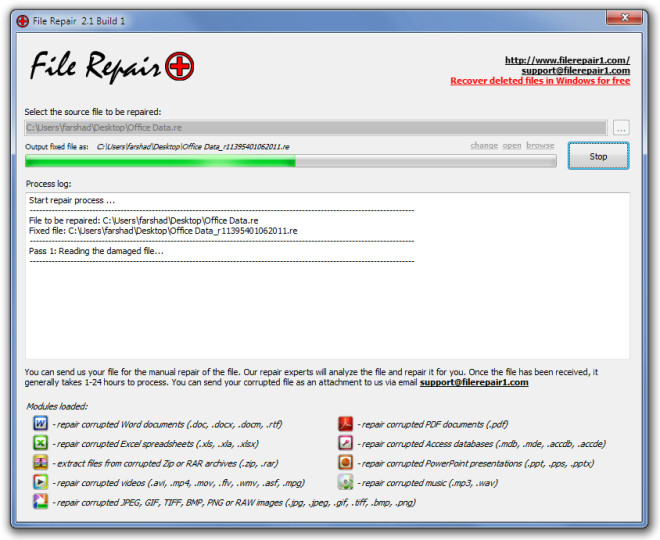Image resolution: width=660 pixels, height=540 pixels.
Task: Click the 'browse' output file link
Action: click(540, 146)
